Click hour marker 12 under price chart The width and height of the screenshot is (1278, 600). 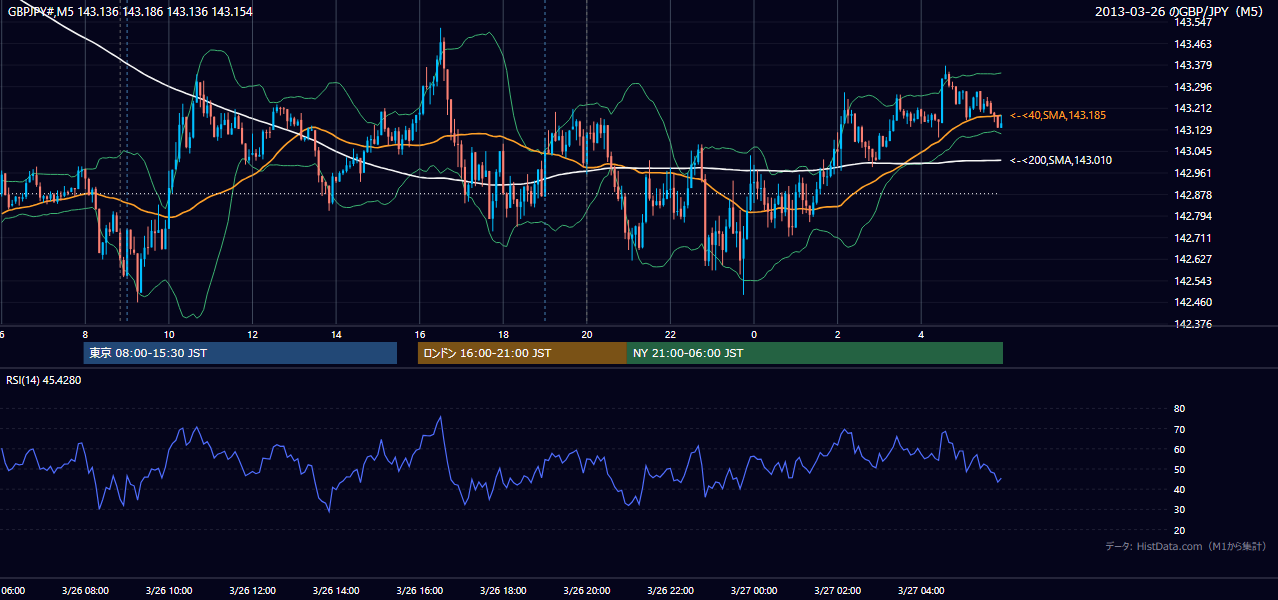(x=252, y=335)
